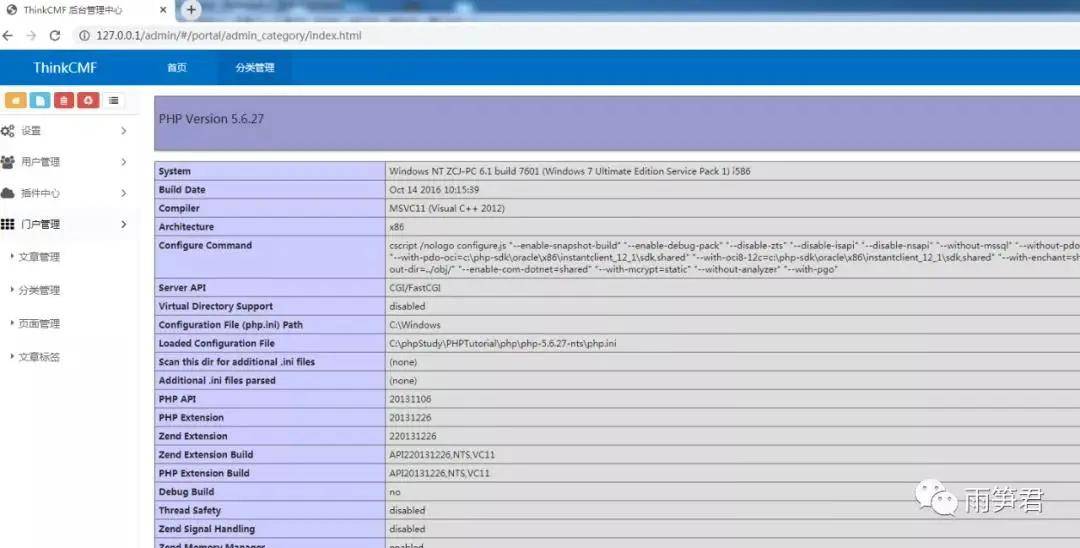Click the red recycle shortcut button
The image size is (1080, 548).
[x=89, y=100]
